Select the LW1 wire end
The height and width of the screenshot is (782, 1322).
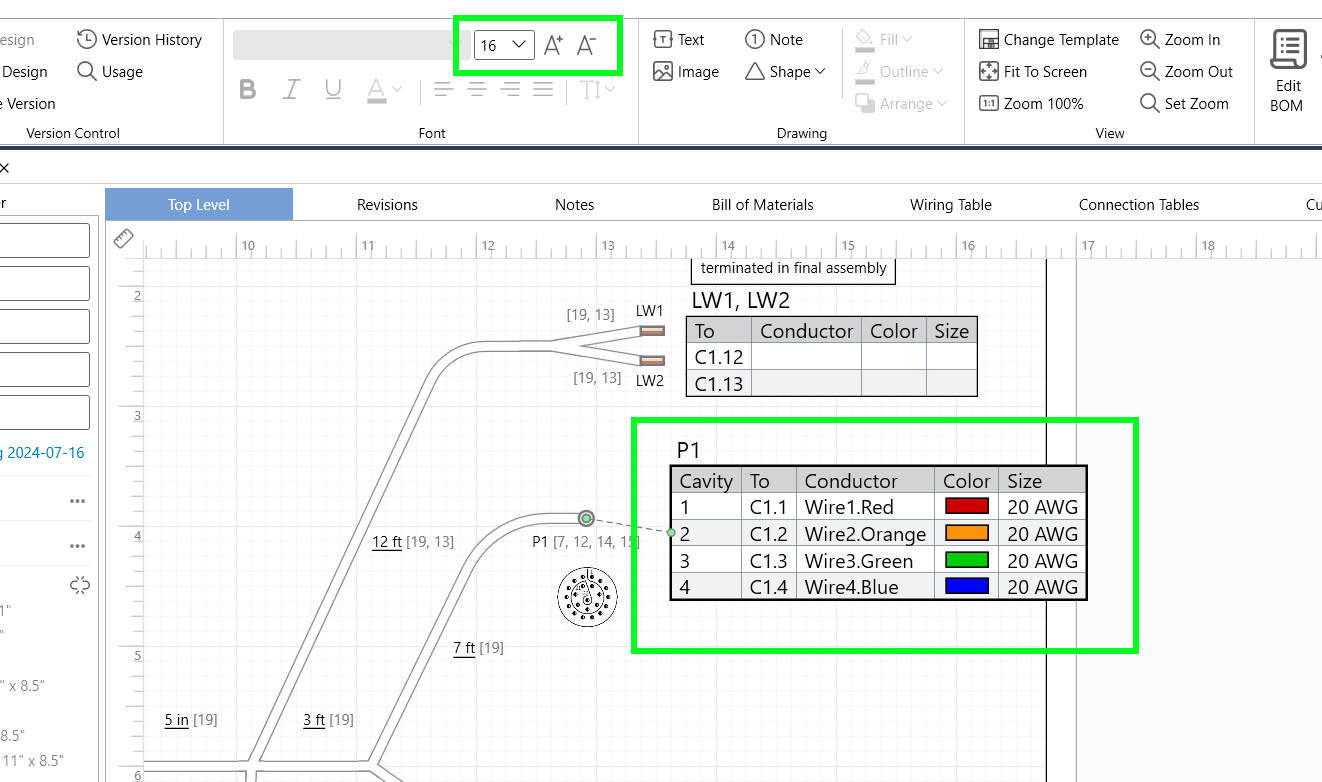coord(652,330)
